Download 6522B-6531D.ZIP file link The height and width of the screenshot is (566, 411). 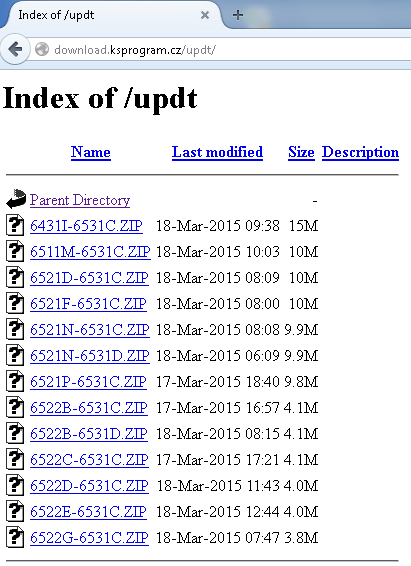click(x=89, y=434)
